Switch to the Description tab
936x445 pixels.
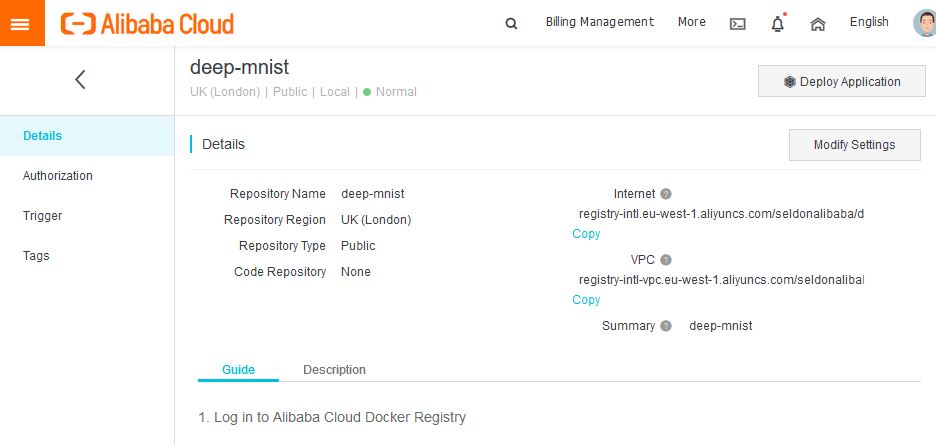coord(334,370)
